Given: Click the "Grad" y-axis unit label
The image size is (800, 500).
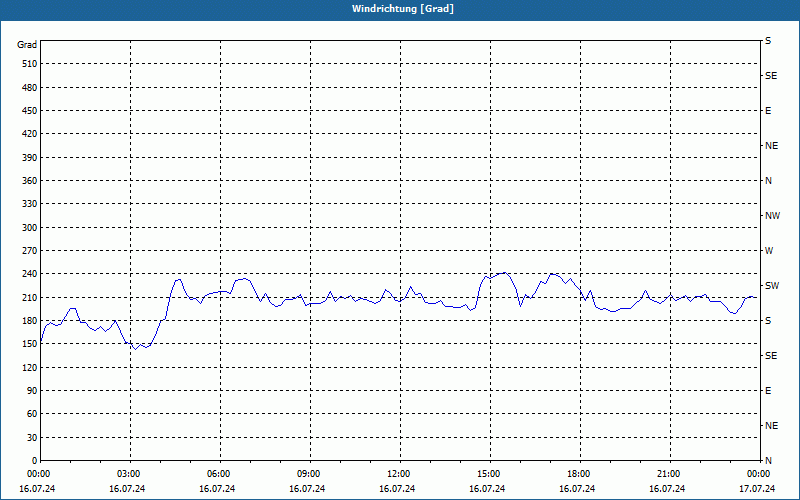Looking at the screenshot, I should (27, 45).
